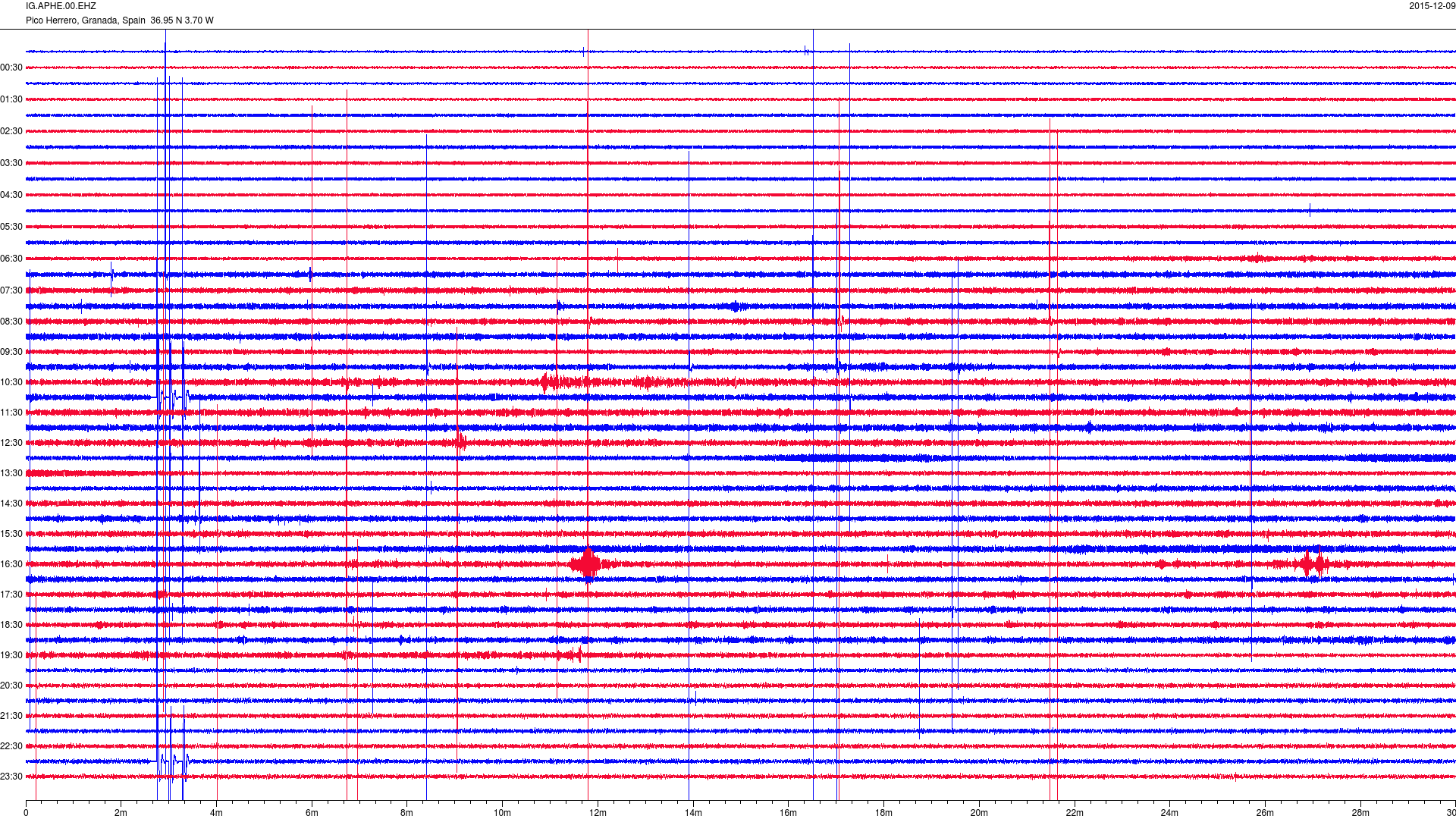Select the 16:30 time label
The height and width of the screenshot is (819, 1456).
tap(11, 564)
